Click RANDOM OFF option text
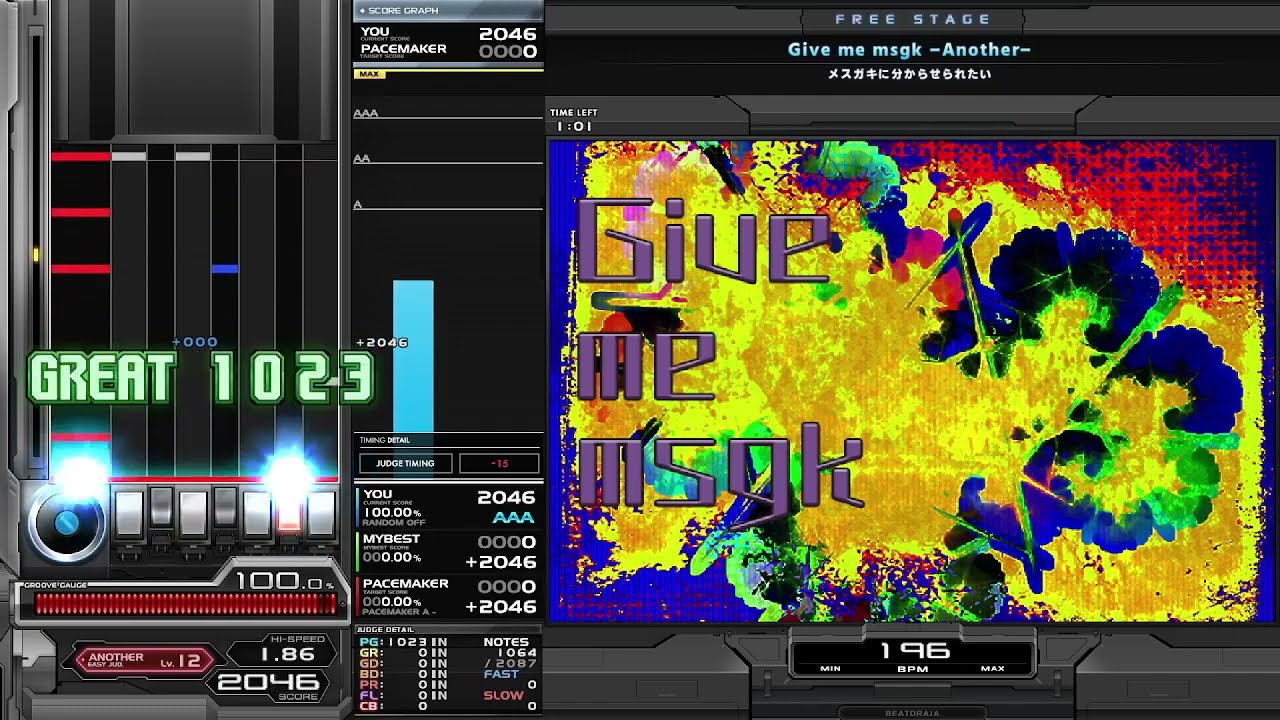Viewport: 1280px width, 720px height. [394, 522]
